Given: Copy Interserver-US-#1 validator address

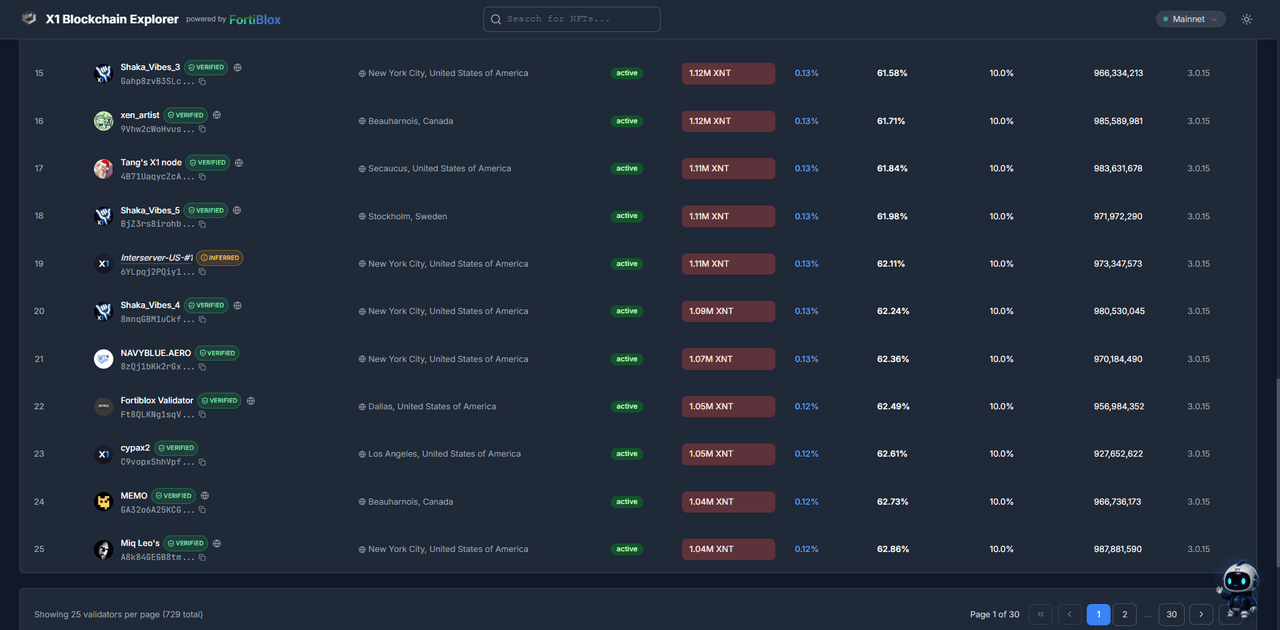Looking at the screenshot, I should click(x=202, y=272).
